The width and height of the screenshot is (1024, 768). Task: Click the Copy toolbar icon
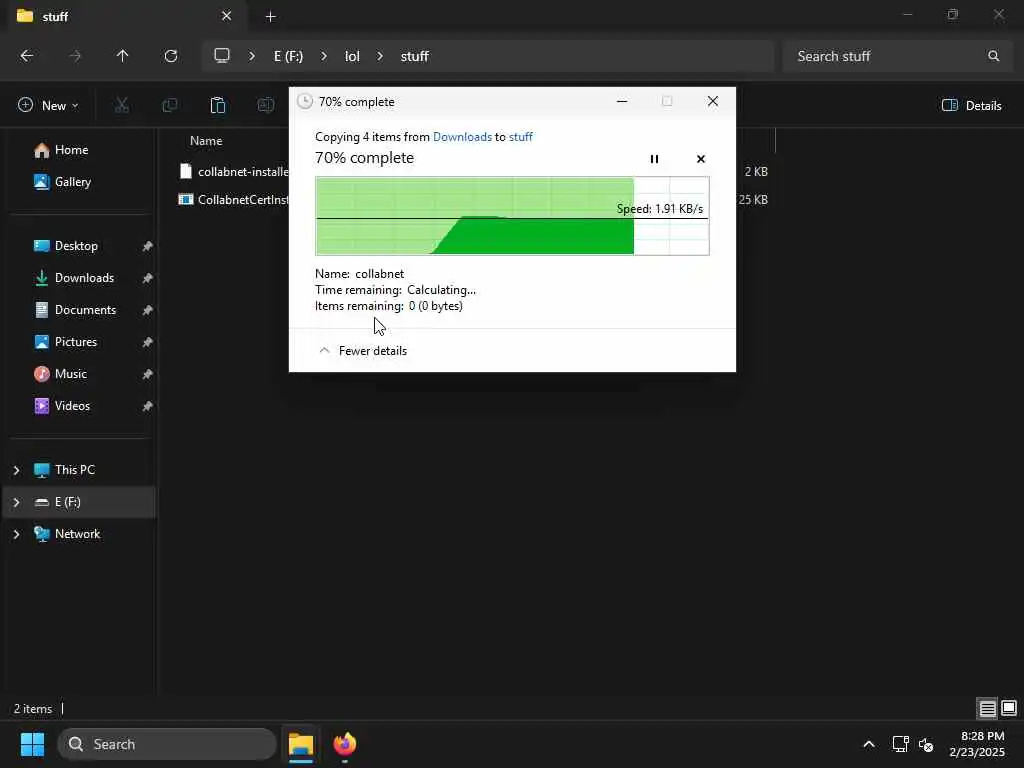pyautogui.click(x=170, y=105)
